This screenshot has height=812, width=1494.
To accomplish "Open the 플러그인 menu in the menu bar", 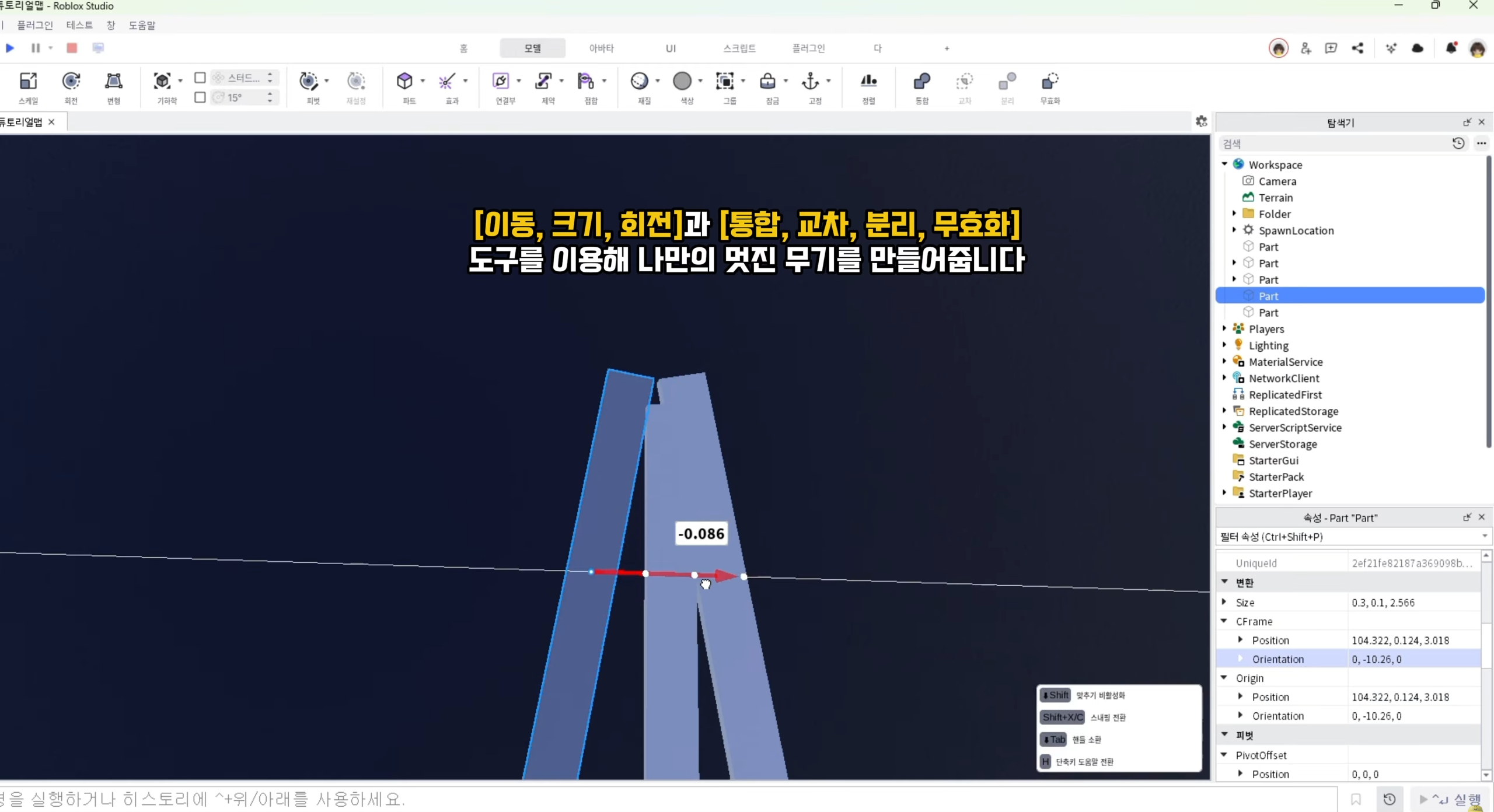I will coord(34,25).
